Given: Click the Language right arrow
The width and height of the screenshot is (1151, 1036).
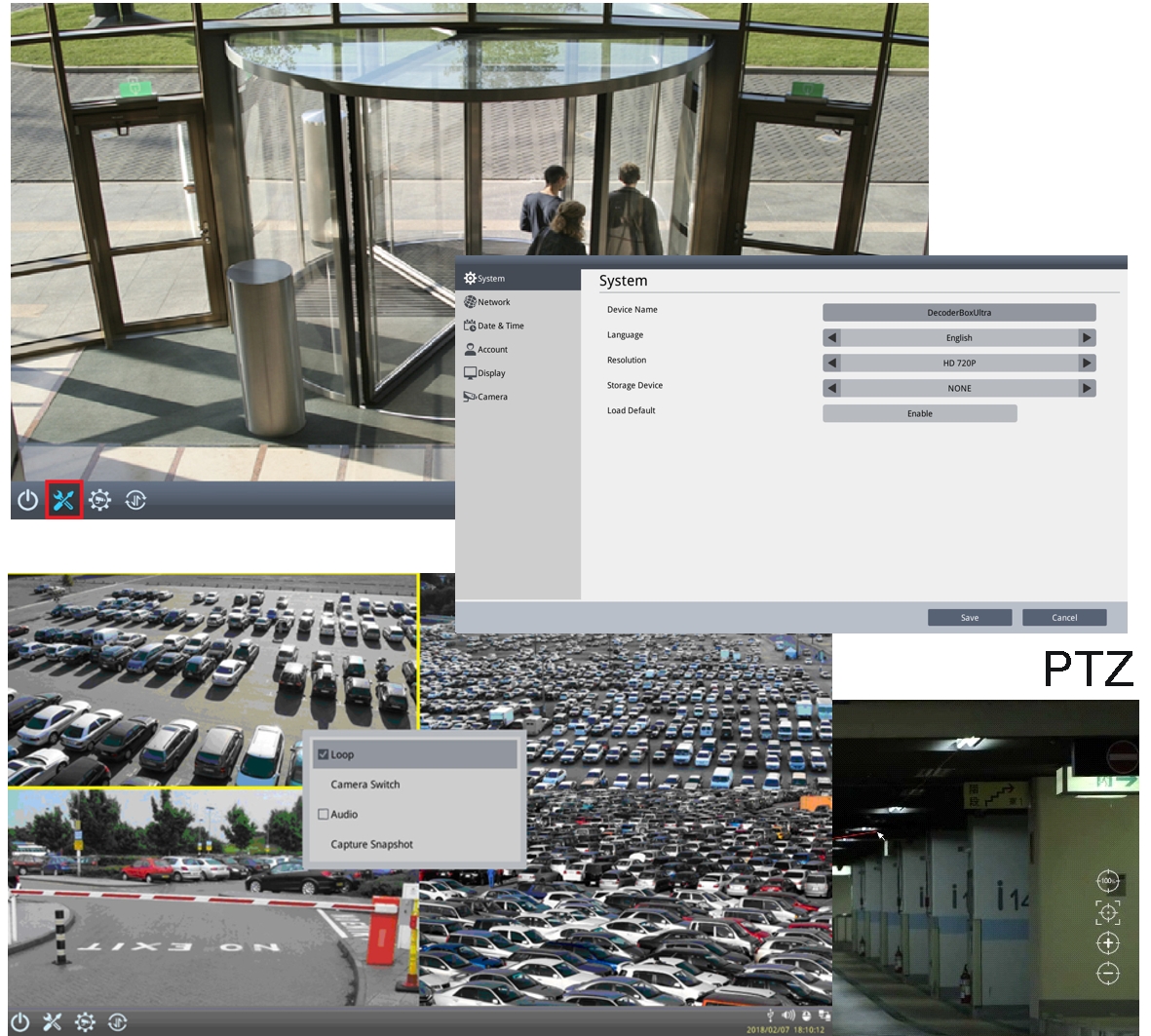Looking at the screenshot, I should click(1089, 337).
